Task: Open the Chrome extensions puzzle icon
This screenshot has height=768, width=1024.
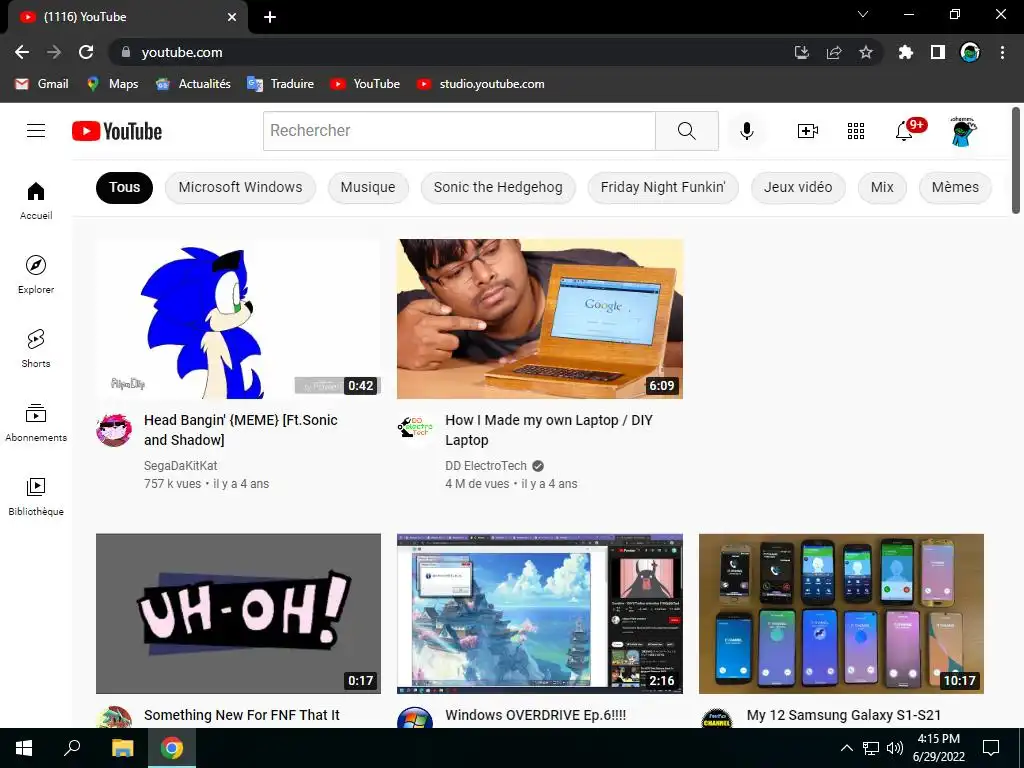Action: tap(905, 52)
